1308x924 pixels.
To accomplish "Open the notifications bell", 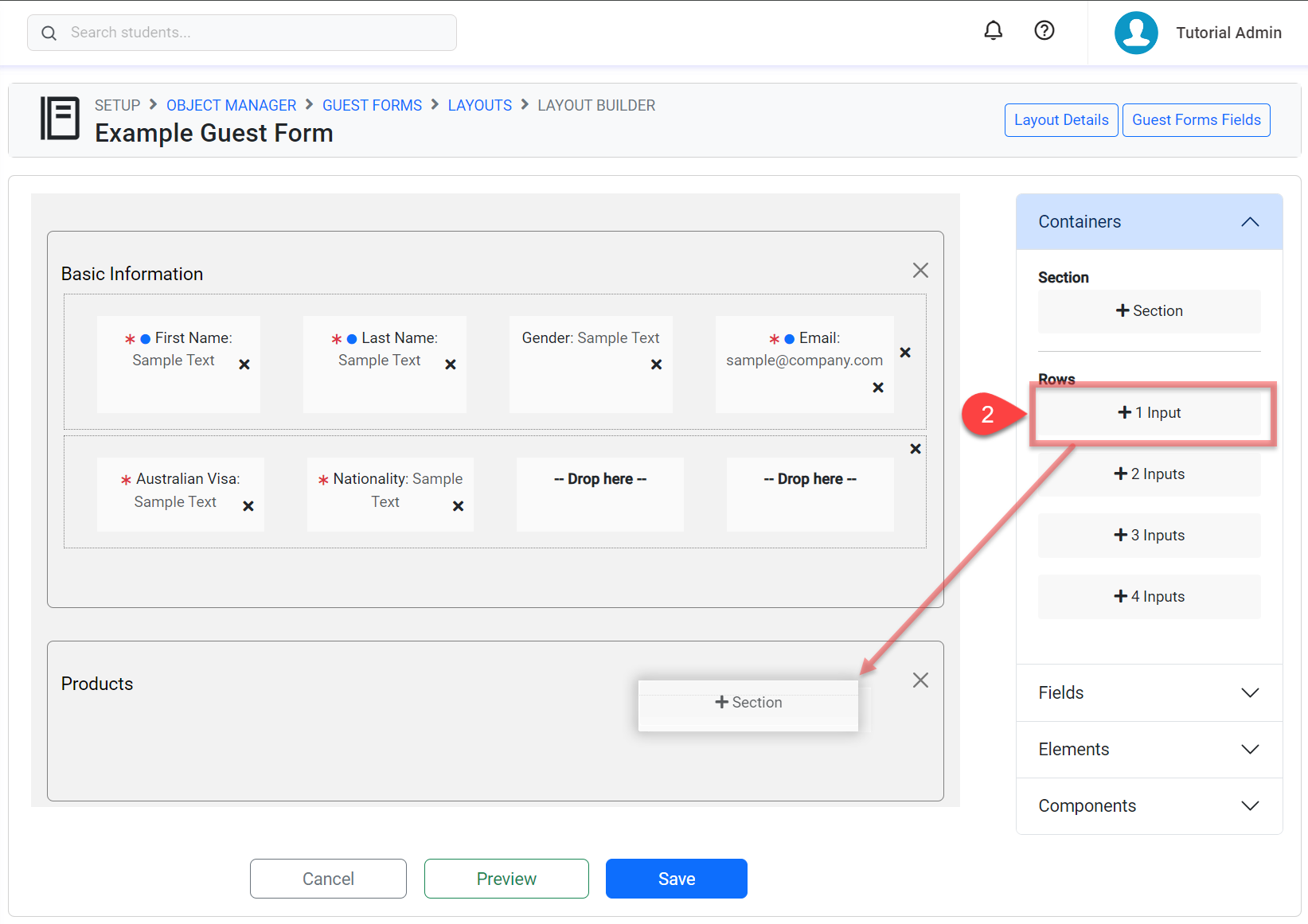I will [x=993, y=31].
